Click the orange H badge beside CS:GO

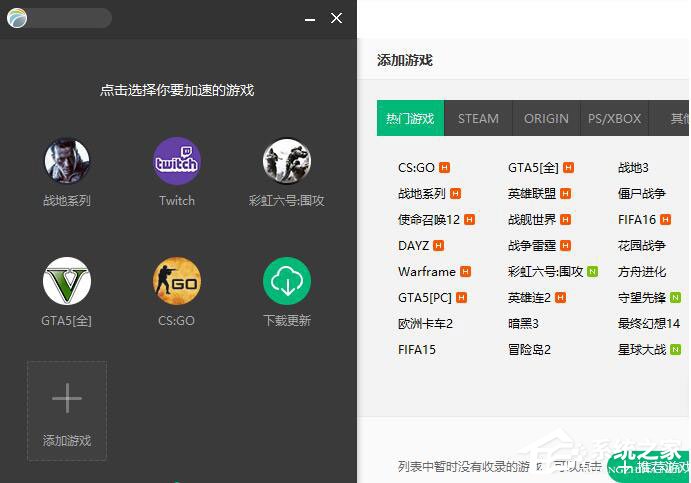click(x=445, y=167)
